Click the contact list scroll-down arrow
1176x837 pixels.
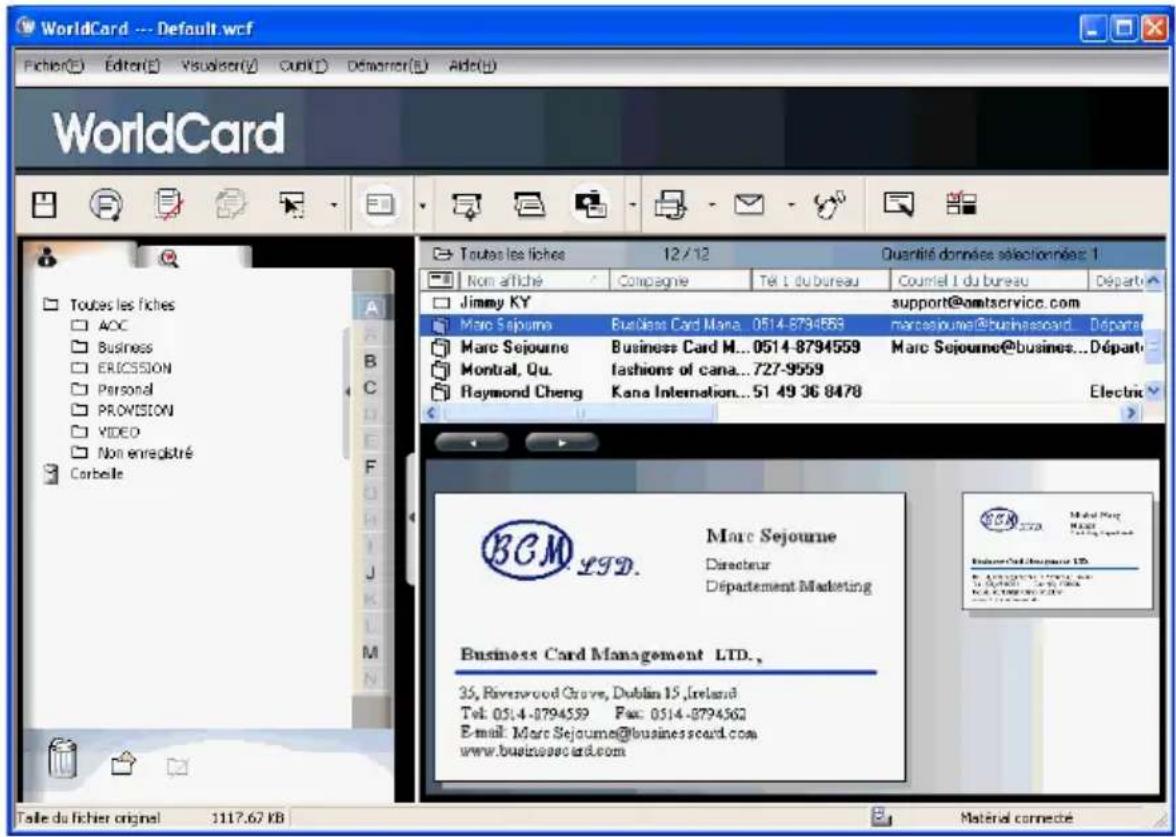pyautogui.click(x=1153, y=392)
